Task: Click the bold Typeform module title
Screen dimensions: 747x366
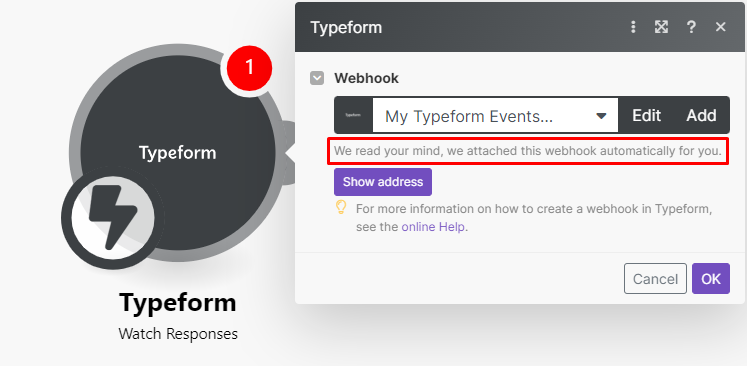Action: pos(178,303)
